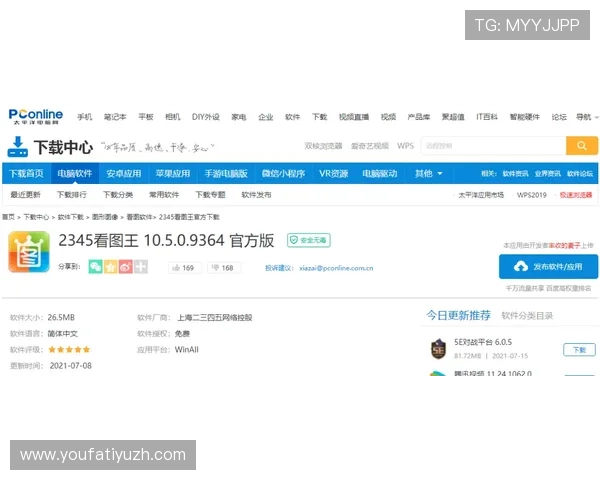Click 看图软件 in breadcrumb
Screen dimensions: 600x480
pos(139,217)
